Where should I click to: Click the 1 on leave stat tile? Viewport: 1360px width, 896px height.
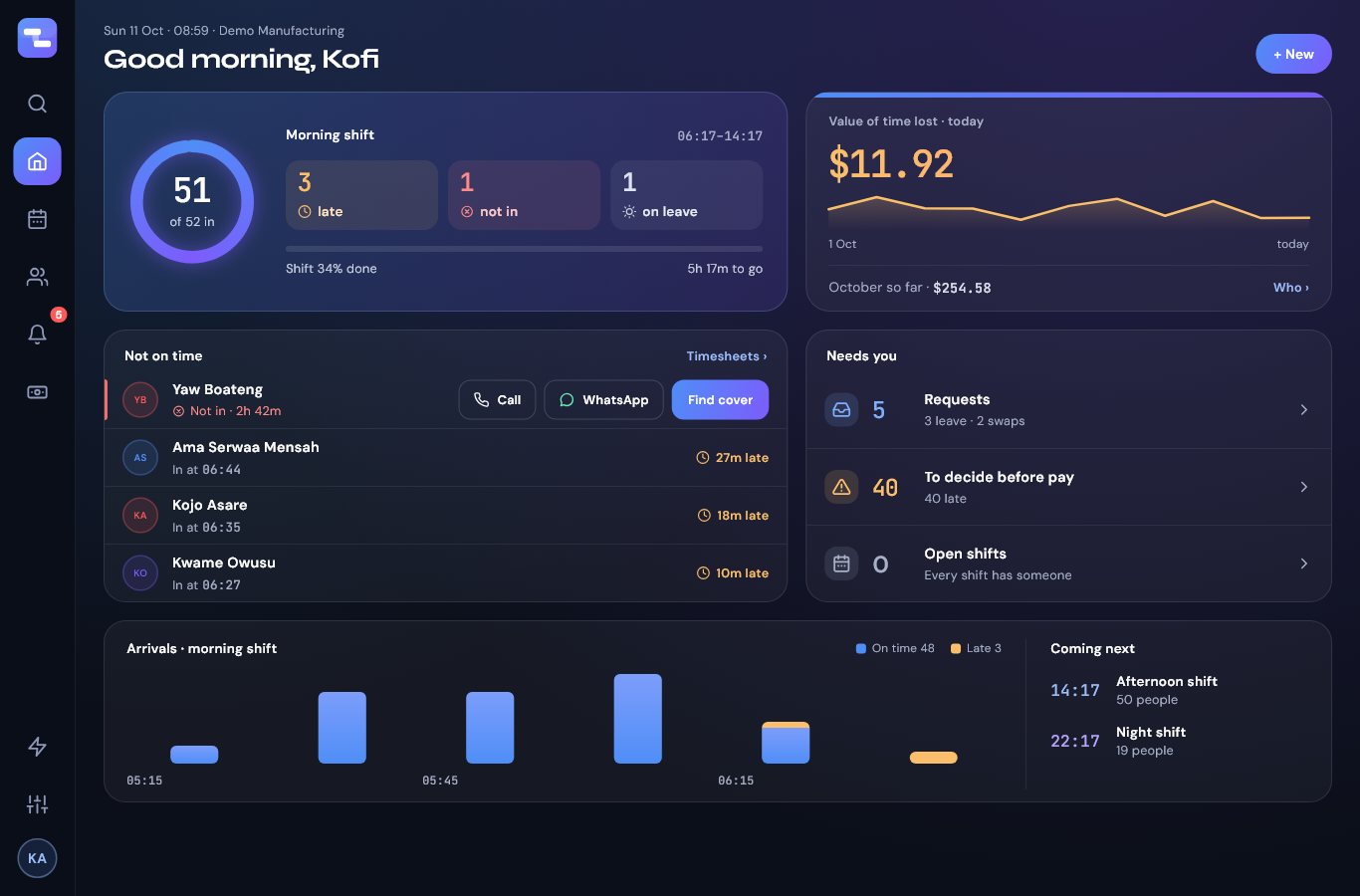(x=687, y=195)
